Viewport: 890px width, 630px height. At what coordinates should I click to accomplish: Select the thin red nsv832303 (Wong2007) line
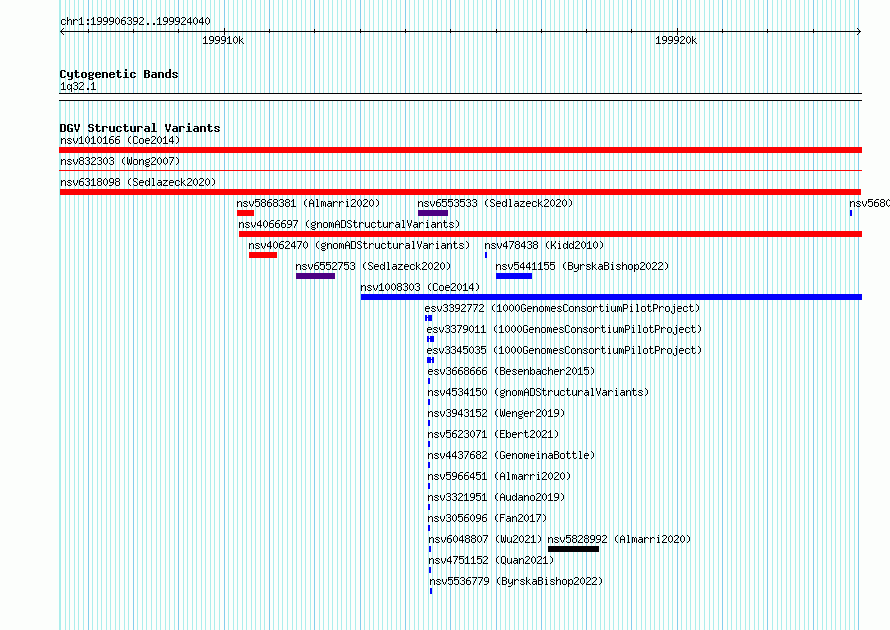tap(460, 170)
